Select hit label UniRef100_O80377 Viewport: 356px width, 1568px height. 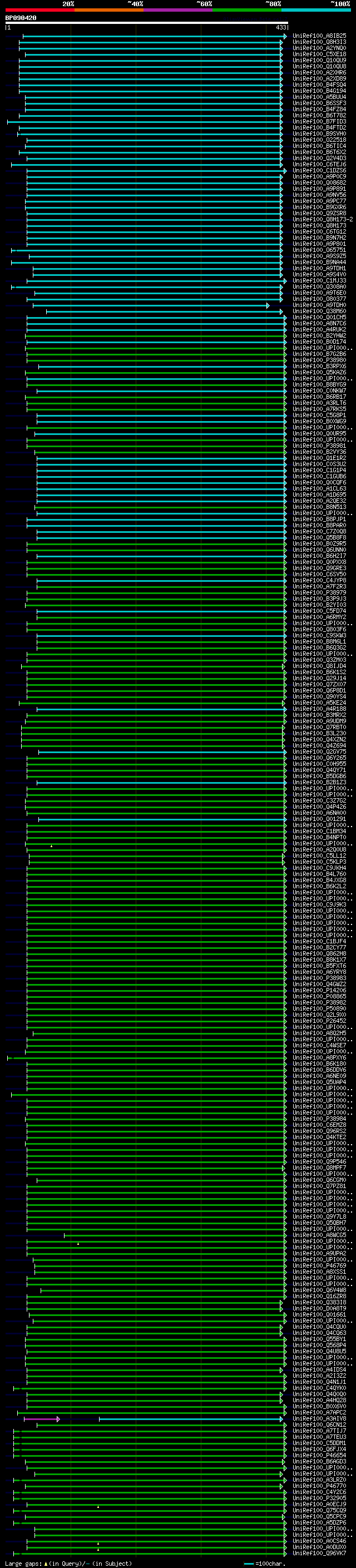pyautogui.click(x=319, y=299)
